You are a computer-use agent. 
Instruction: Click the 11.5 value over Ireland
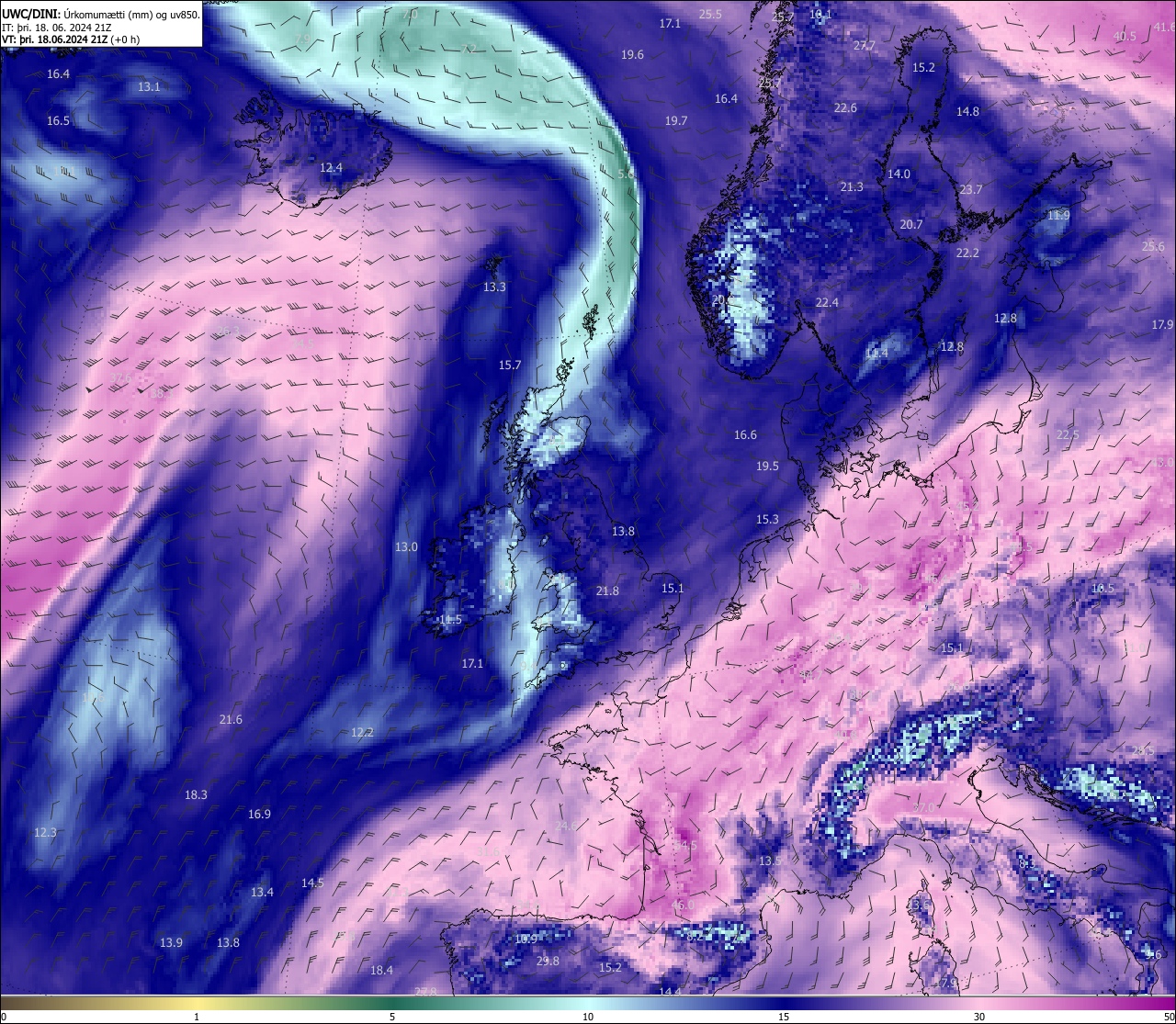[x=450, y=620]
